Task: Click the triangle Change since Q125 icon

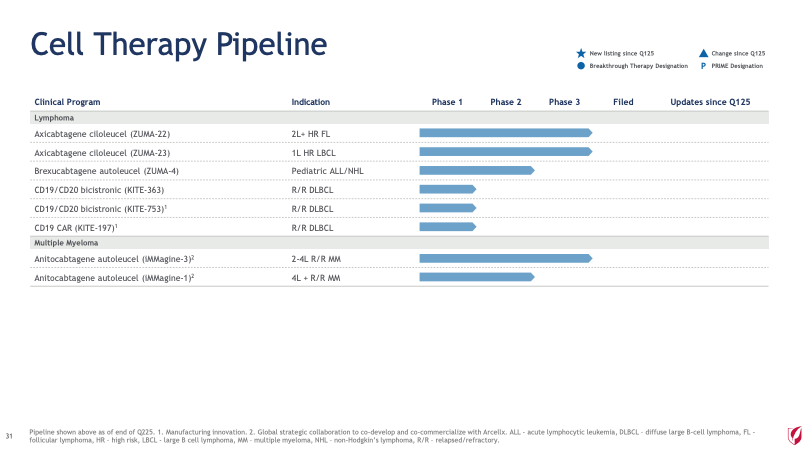Action: pyautogui.click(x=703, y=53)
